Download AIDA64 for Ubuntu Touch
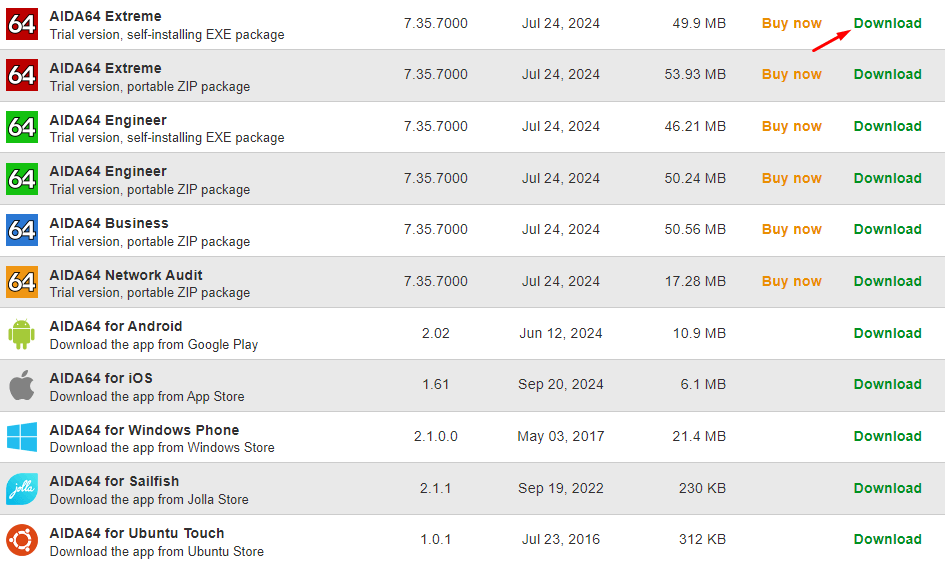This screenshot has width=945, height=564. click(887, 539)
